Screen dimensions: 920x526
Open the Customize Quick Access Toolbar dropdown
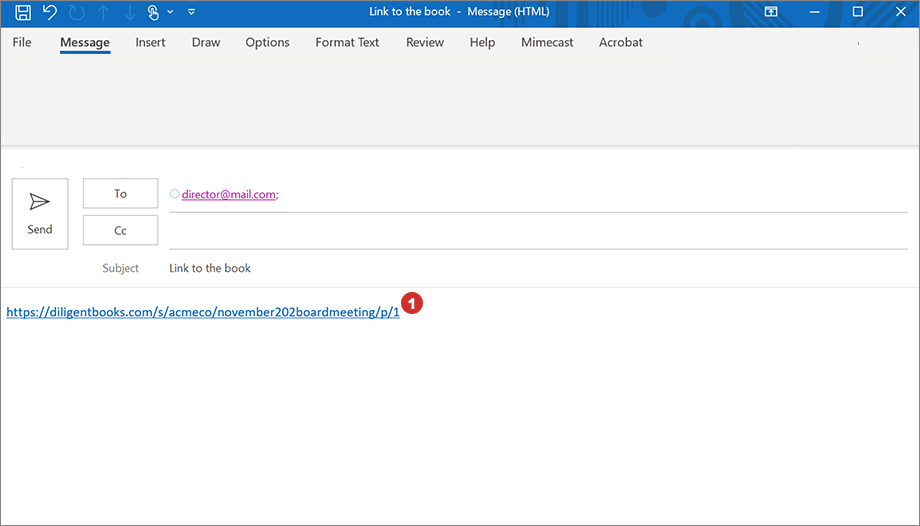192,12
